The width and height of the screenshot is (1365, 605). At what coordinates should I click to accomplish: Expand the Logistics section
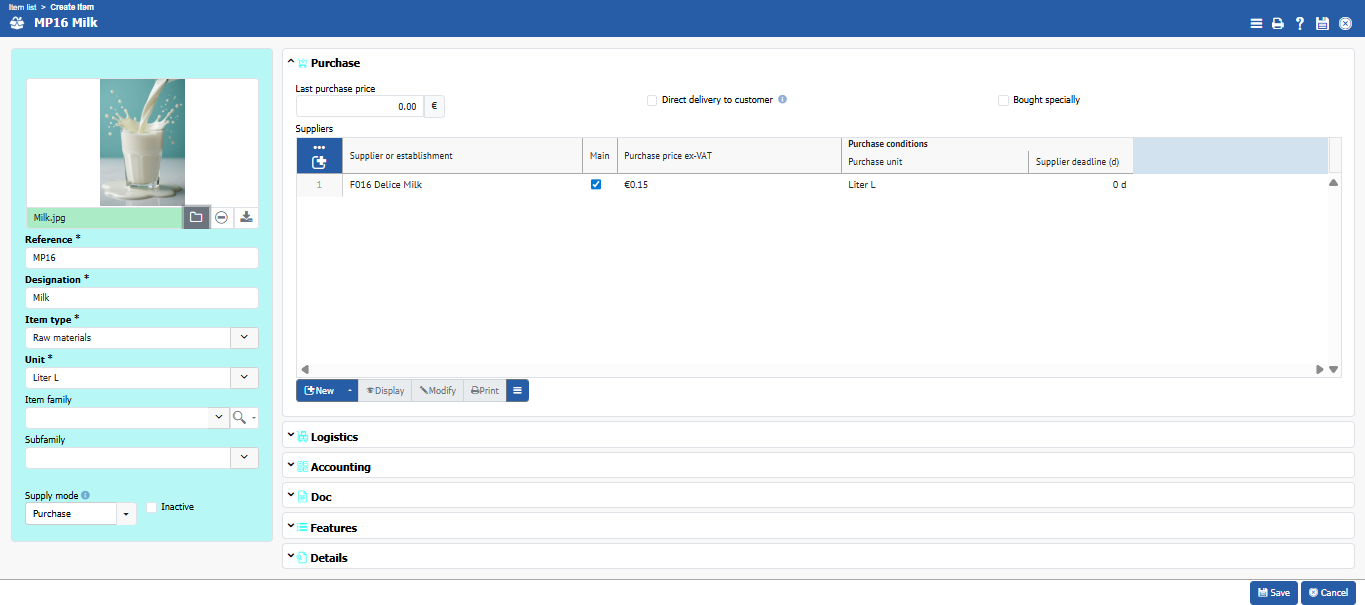click(x=334, y=437)
